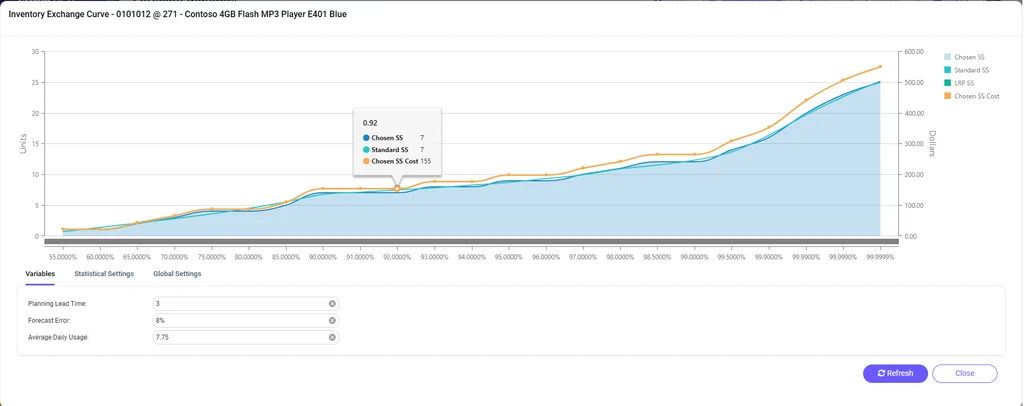Click the 99.9000% axis label

tap(769, 257)
